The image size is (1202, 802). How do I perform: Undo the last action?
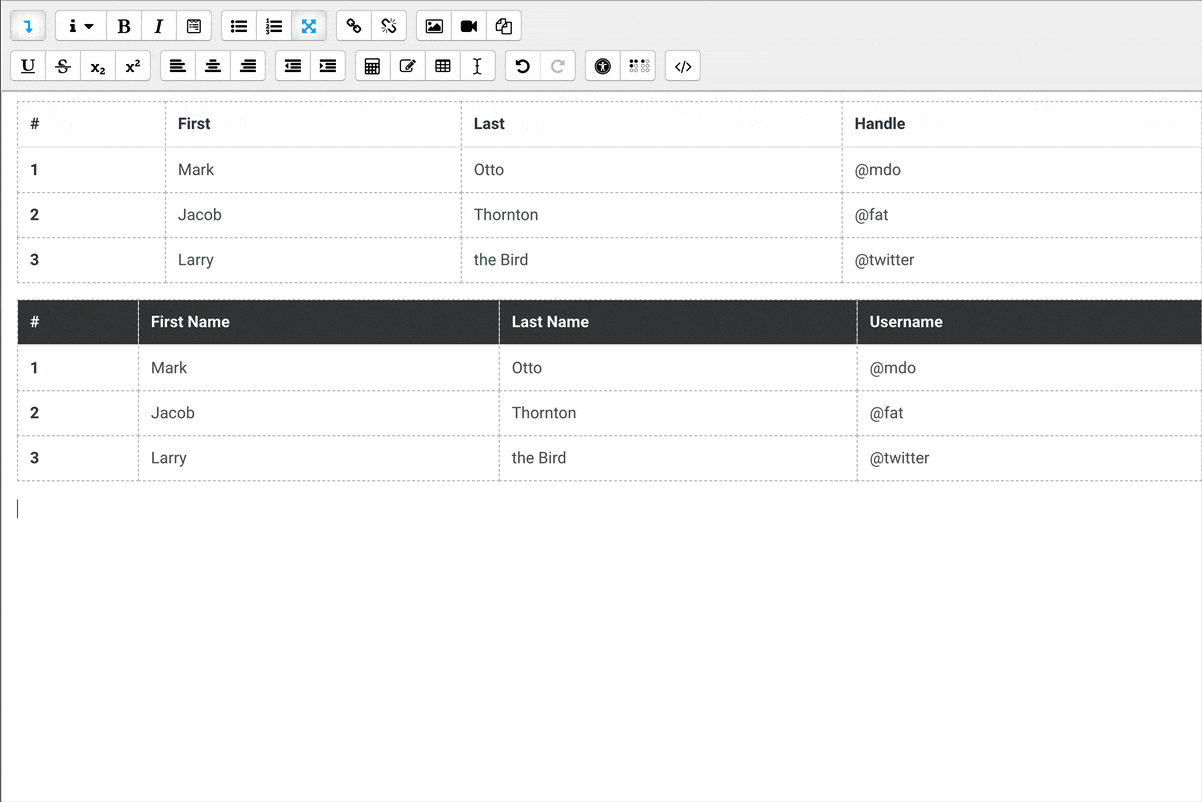click(523, 66)
